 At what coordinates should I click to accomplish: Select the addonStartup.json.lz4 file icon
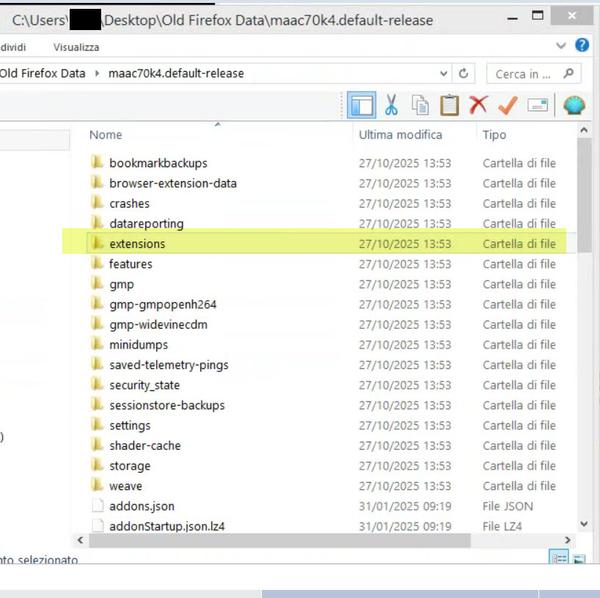(x=98, y=526)
